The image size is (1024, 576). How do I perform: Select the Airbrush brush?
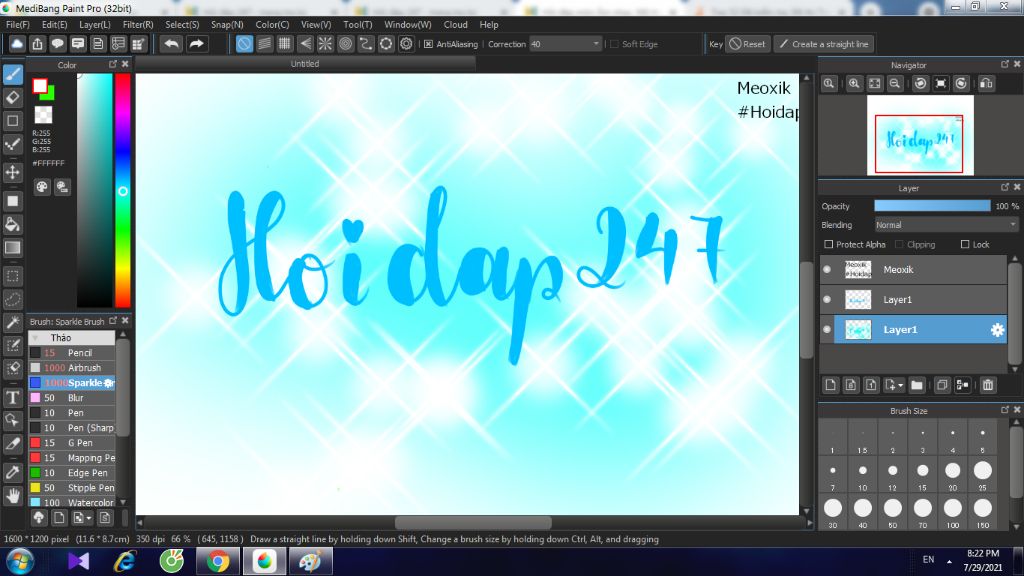coord(72,368)
